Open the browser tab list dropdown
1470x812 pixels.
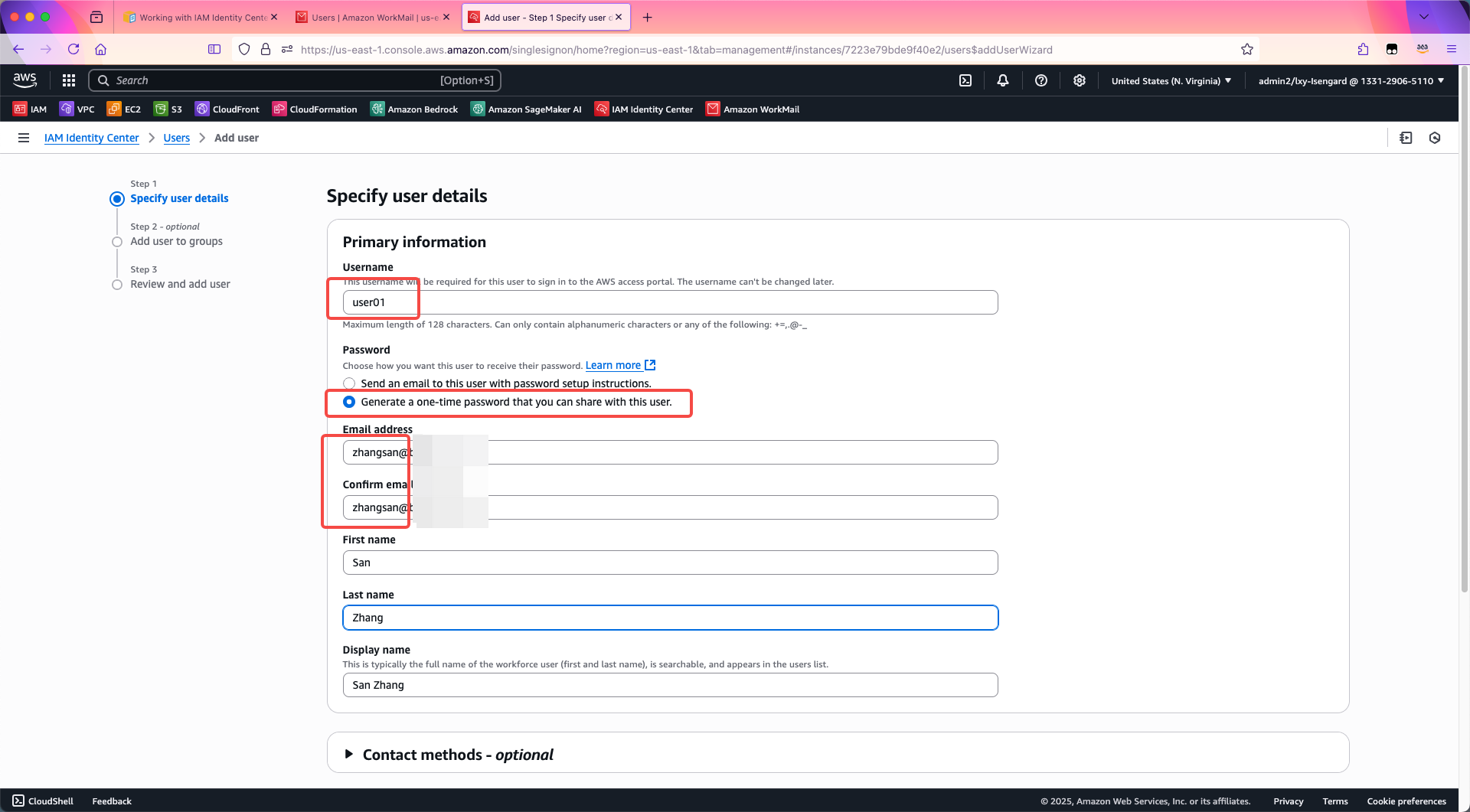[1424, 17]
